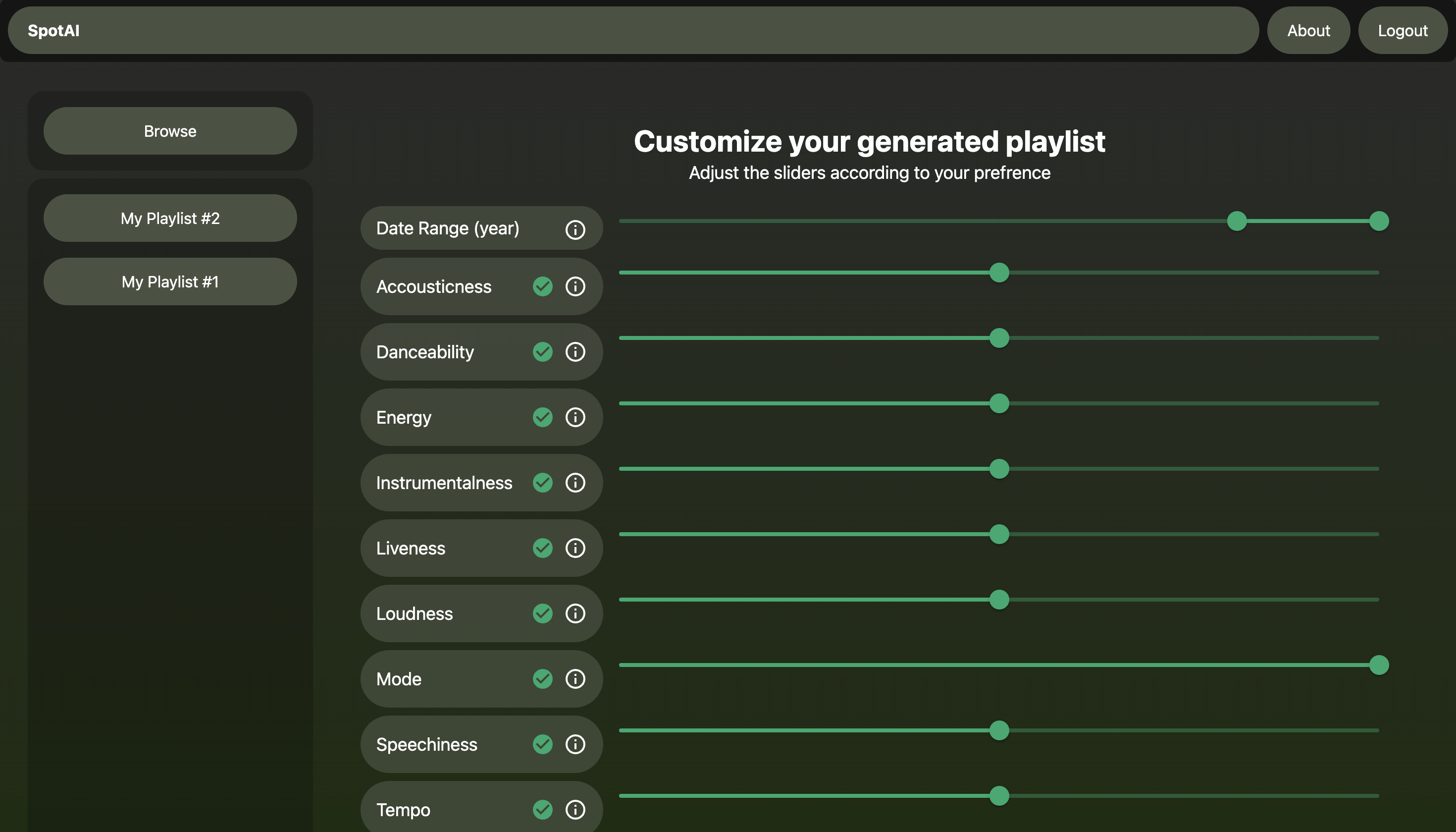Select My Playlist #2
Screen dimensions: 1456x832
(x=170, y=219)
